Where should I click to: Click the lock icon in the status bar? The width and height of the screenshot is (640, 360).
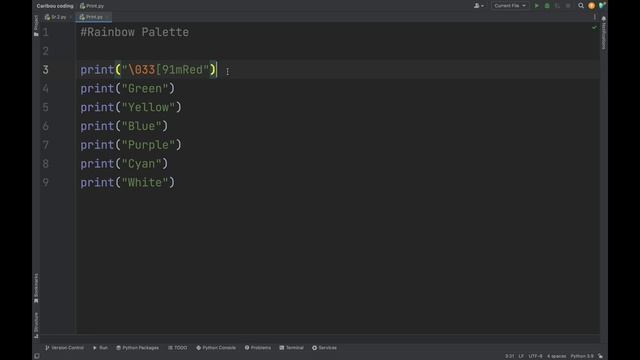coord(600,356)
